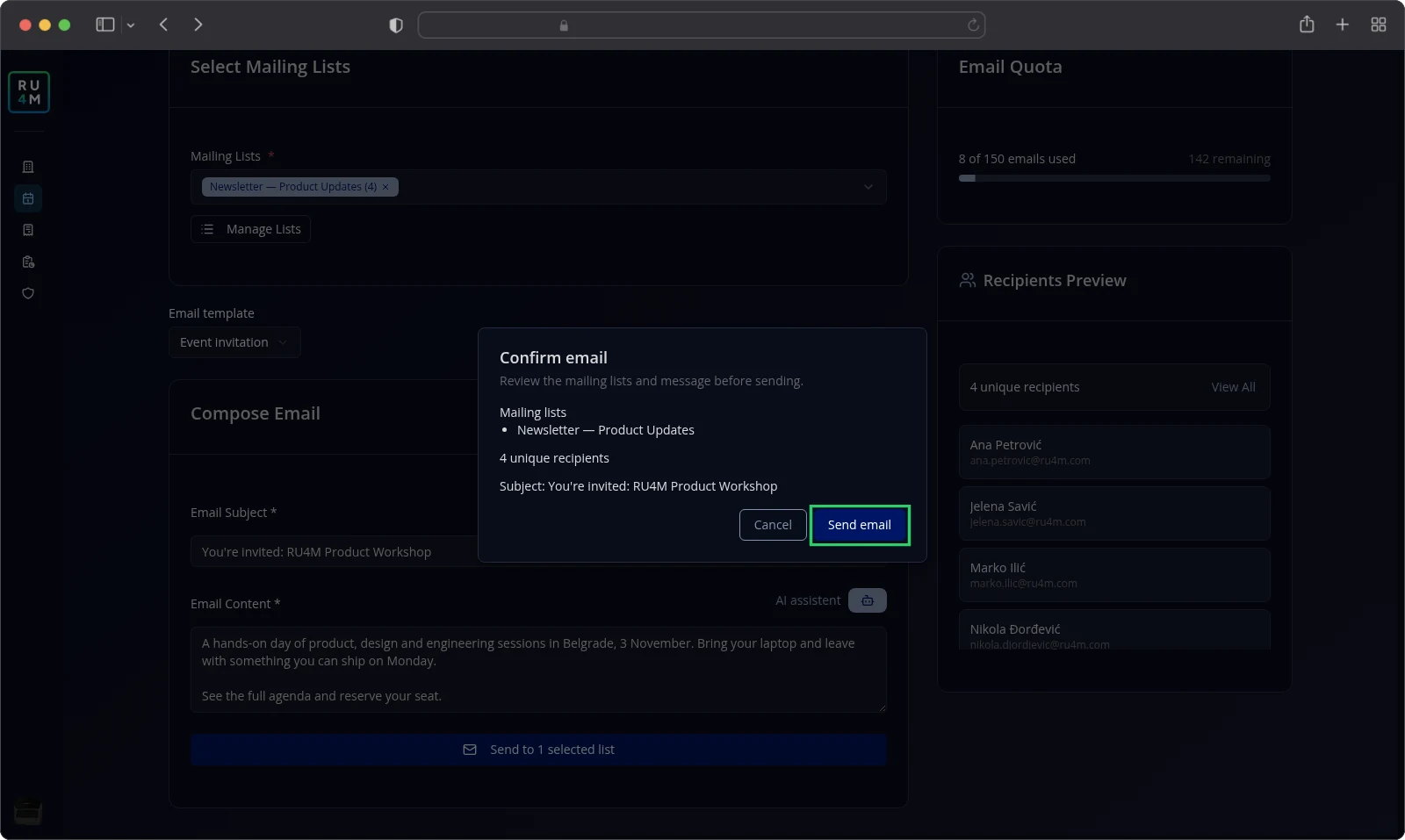Select the Ana Petrović recipient card

(1114, 452)
